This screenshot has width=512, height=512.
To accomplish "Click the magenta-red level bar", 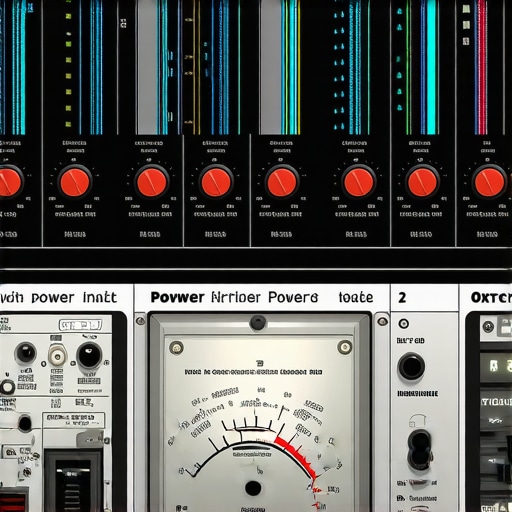I will [482, 67].
